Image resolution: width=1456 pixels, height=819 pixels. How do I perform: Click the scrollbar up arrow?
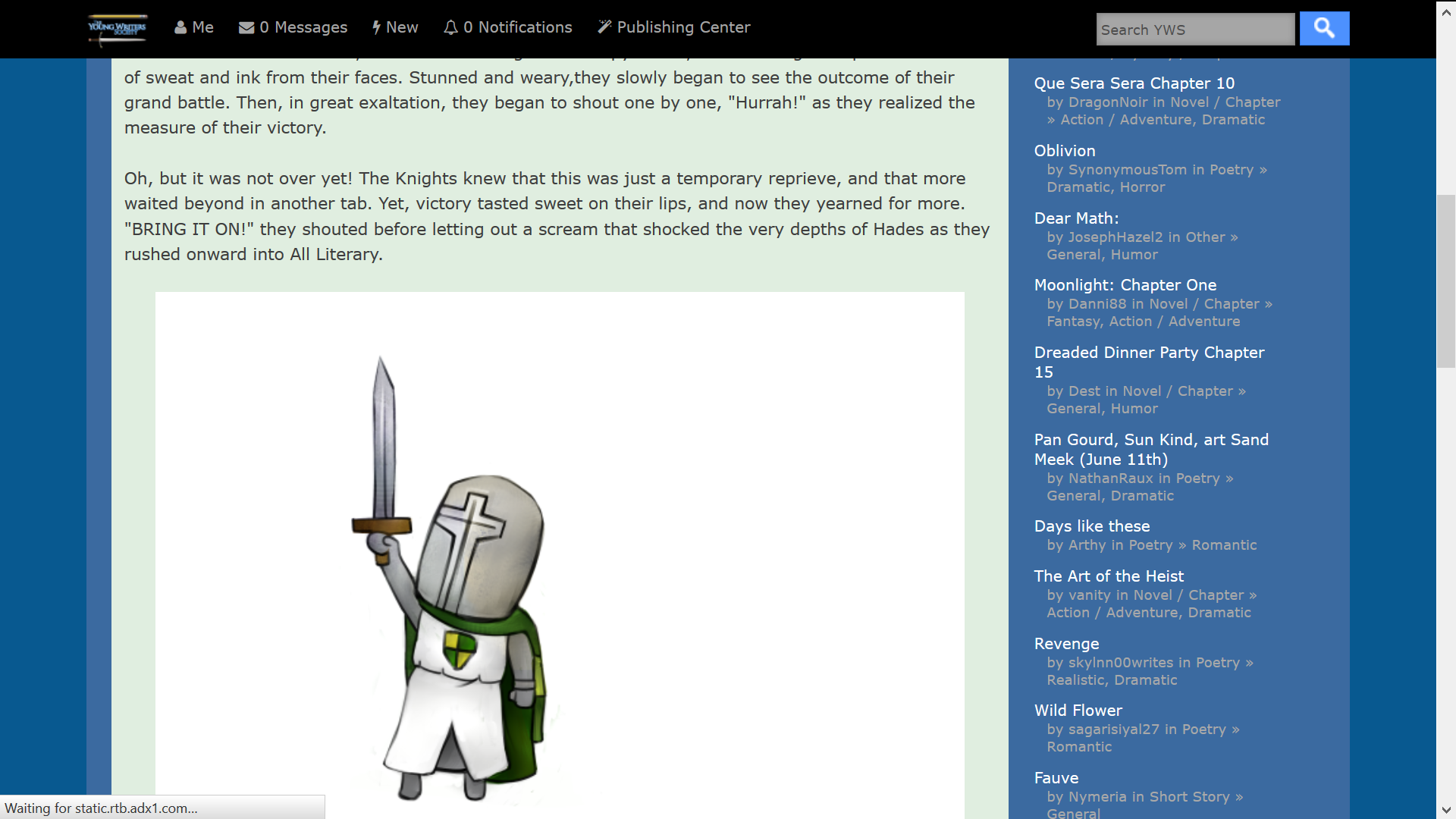pos(1446,12)
